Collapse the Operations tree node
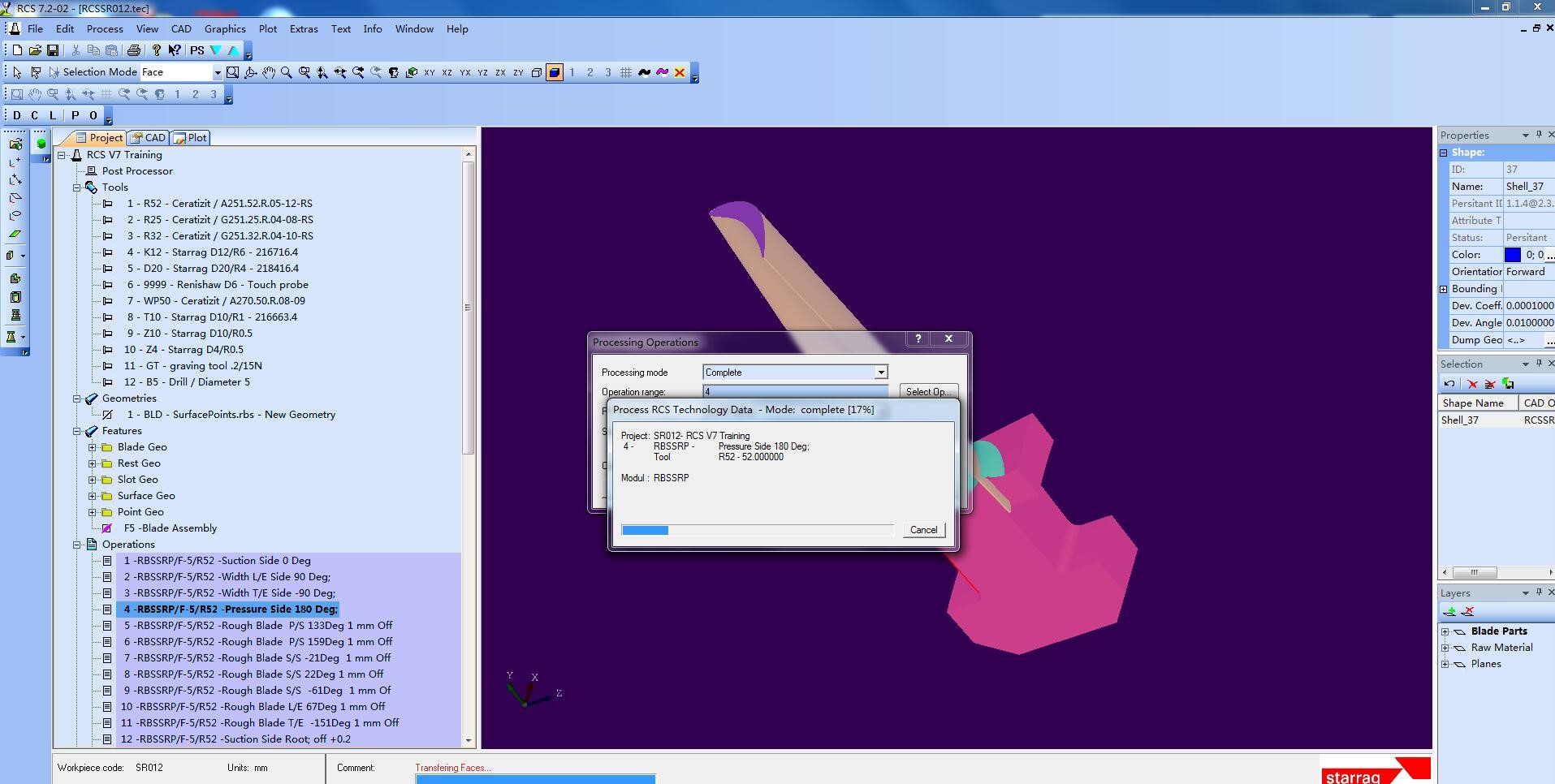This screenshot has width=1555, height=784. tap(77, 545)
